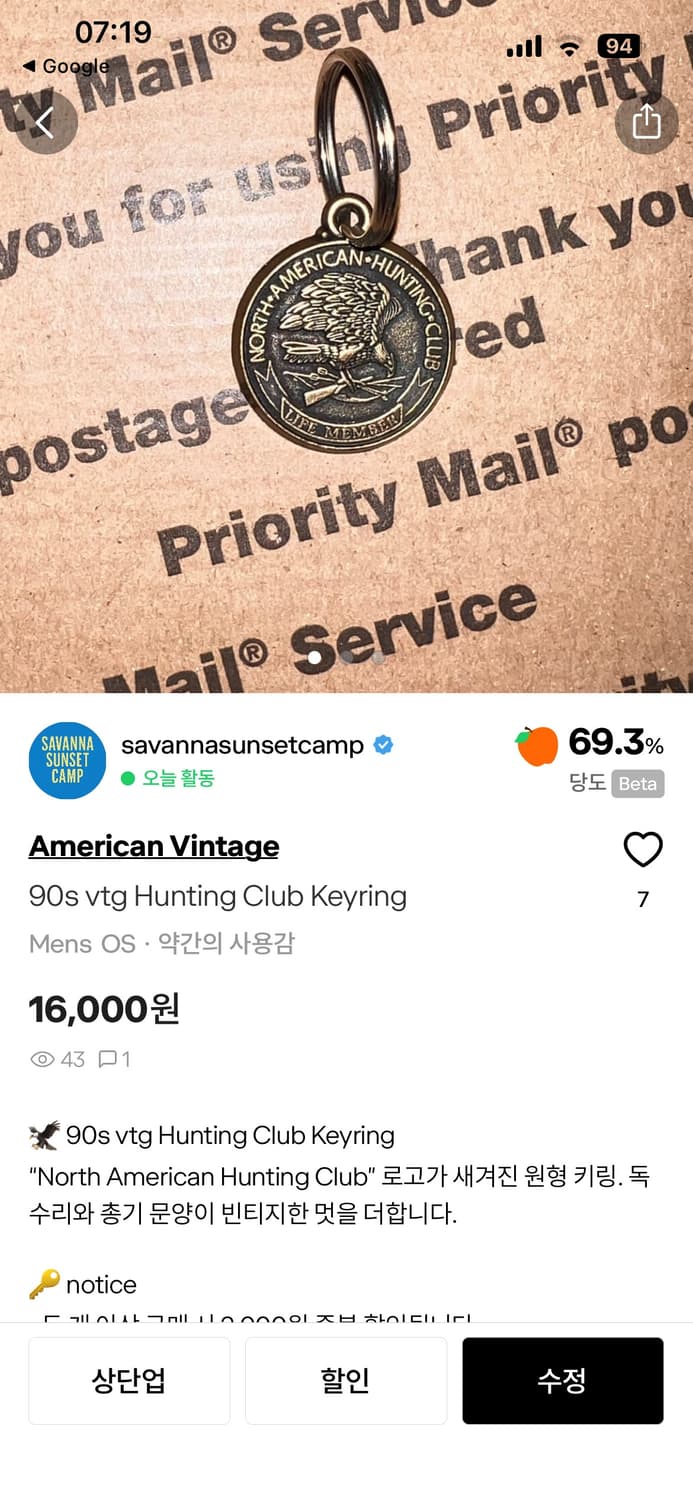This screenshot has width=693, height=1500.
Task: Open the American Vintage brand link
Action: pos(154,846)
